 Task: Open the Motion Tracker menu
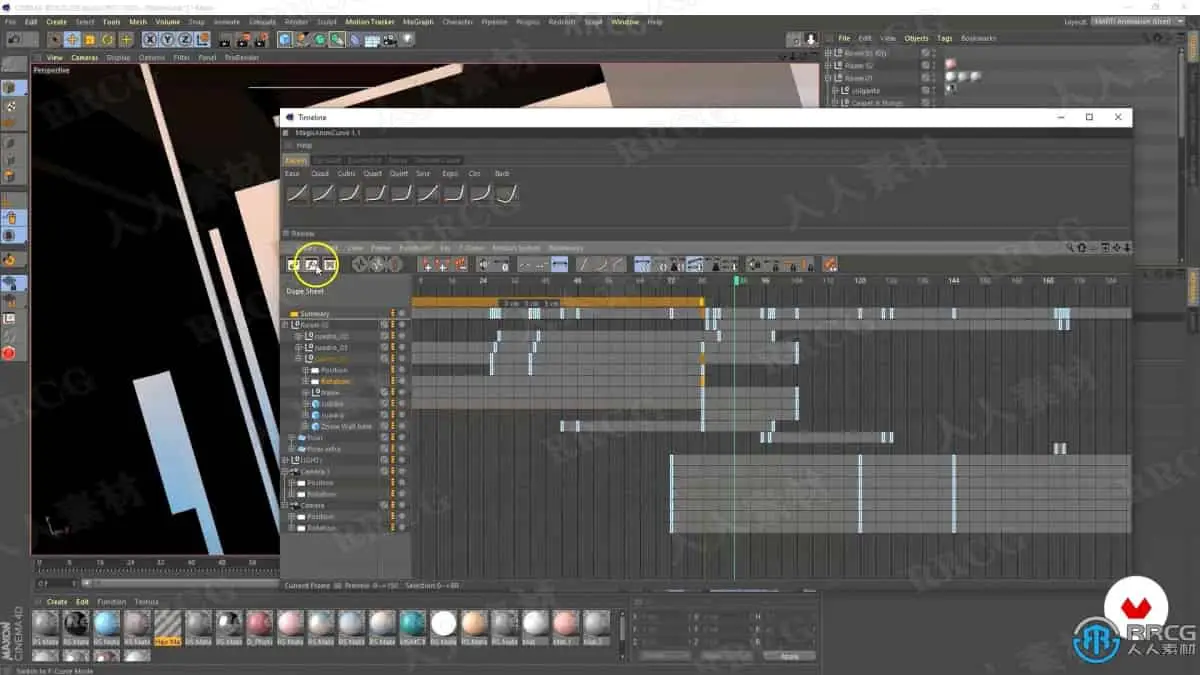pos(370,21)
